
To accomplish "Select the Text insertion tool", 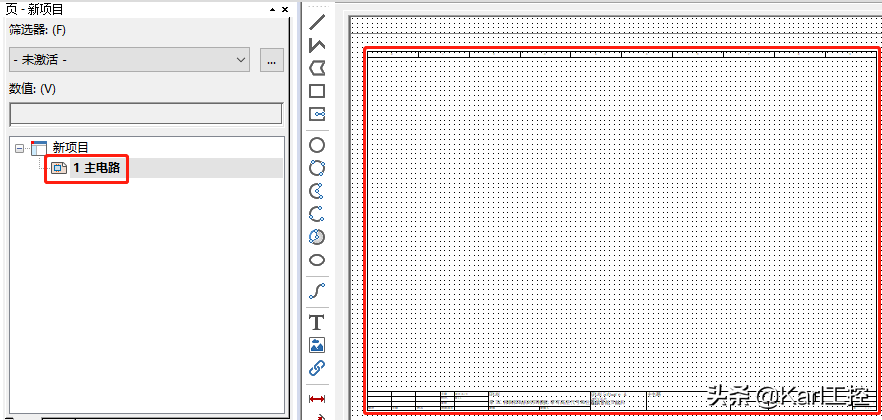I will [x=317, y=322].
